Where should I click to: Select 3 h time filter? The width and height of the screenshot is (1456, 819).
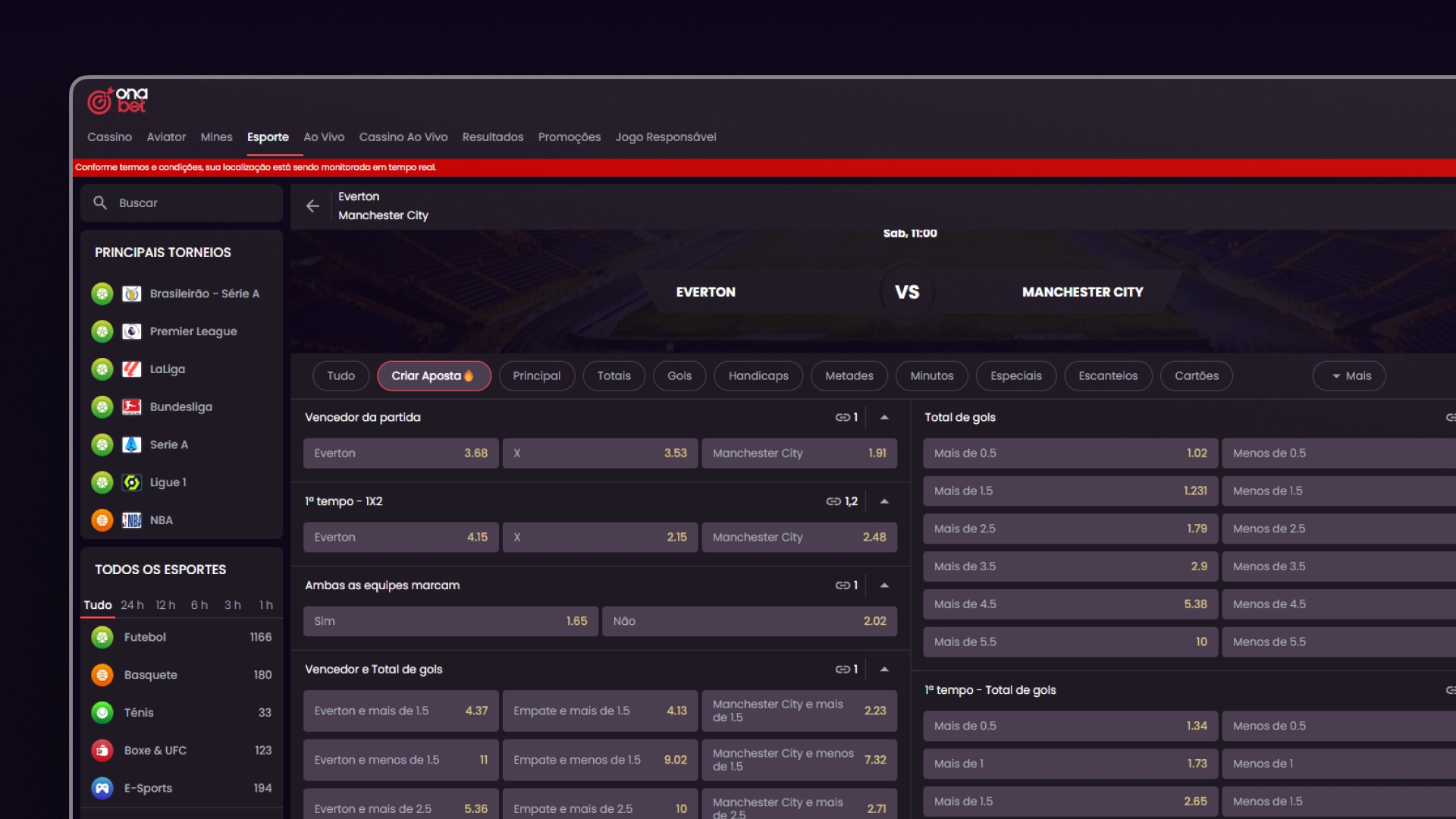pos(233,605)
